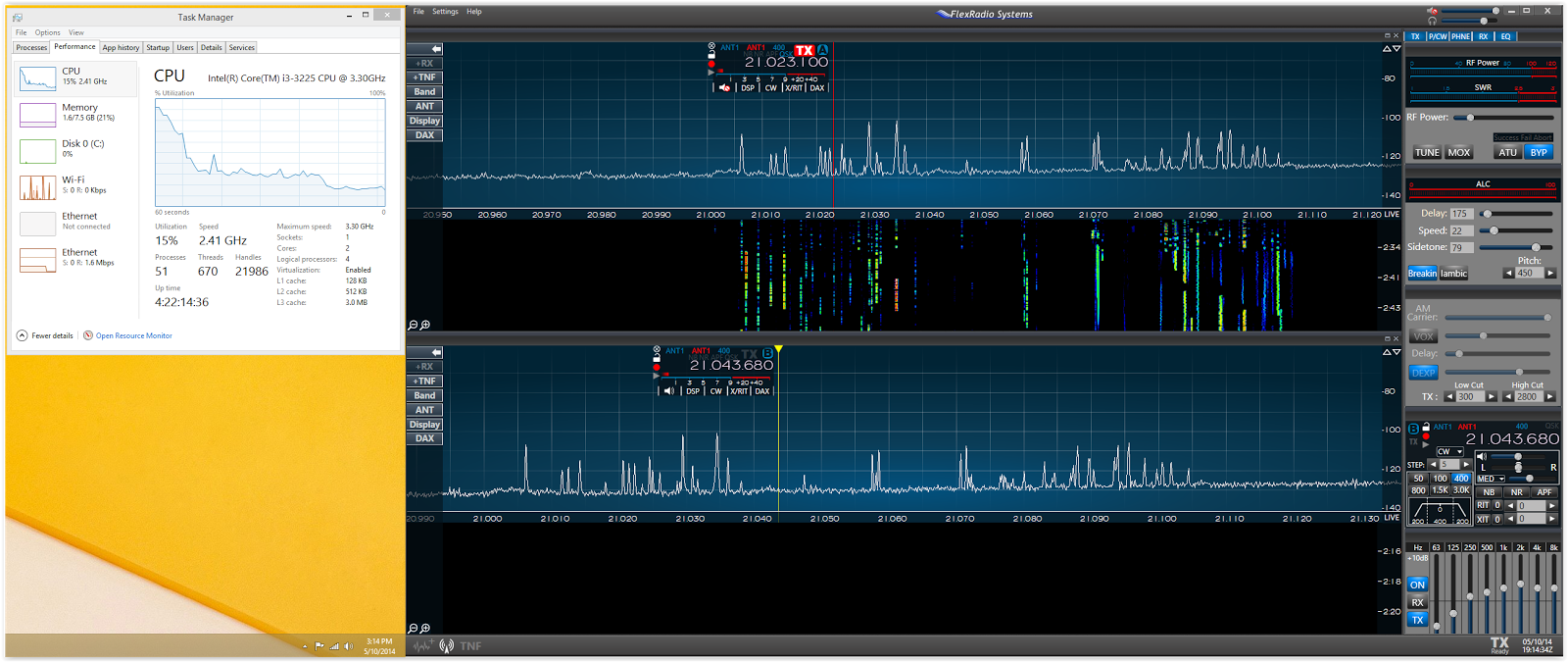Image resolution: width=1568 pixels, height=662 pixels.
Task: Click the speaker icon on slice B flag
Action: (x=669, y=390)
